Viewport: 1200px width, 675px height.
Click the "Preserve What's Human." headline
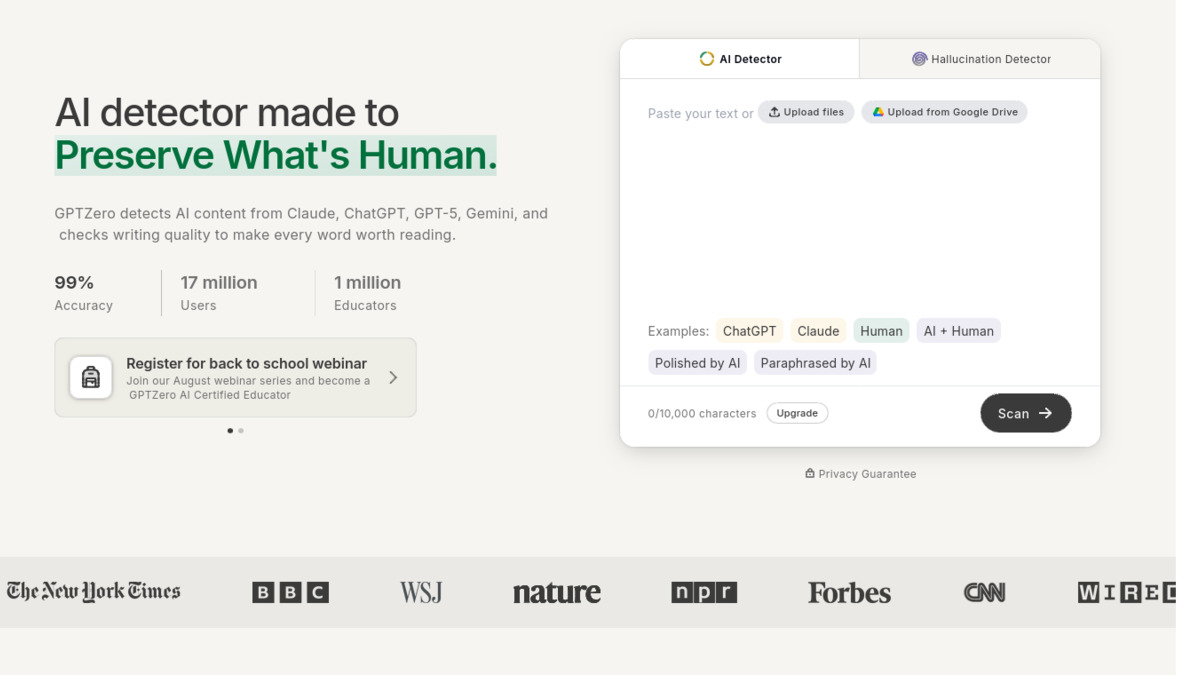tap(275, 155)
